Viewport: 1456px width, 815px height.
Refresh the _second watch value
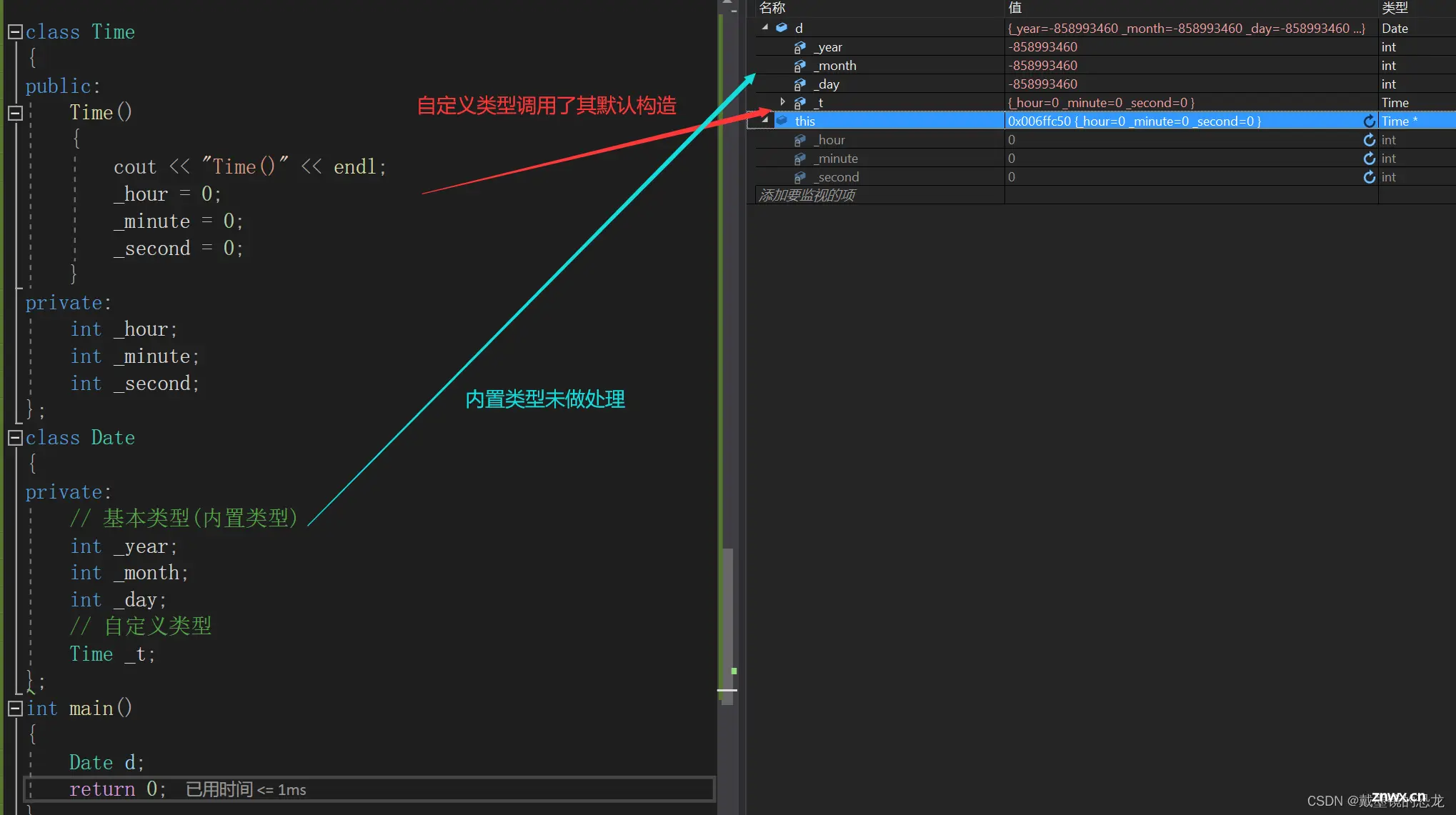(1369, 177)
